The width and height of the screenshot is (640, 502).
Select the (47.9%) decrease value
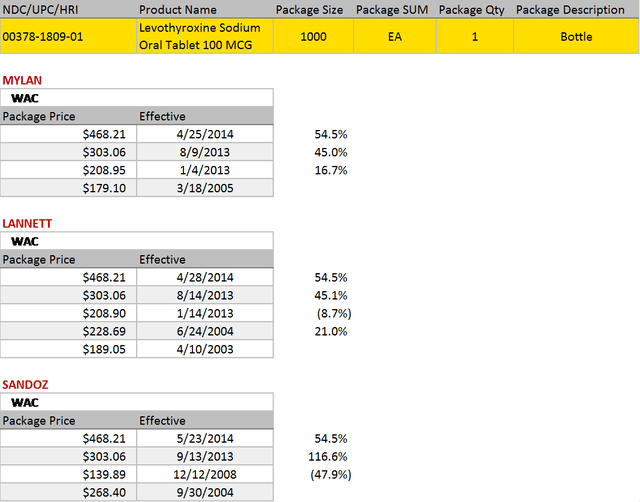pos(331,475)
